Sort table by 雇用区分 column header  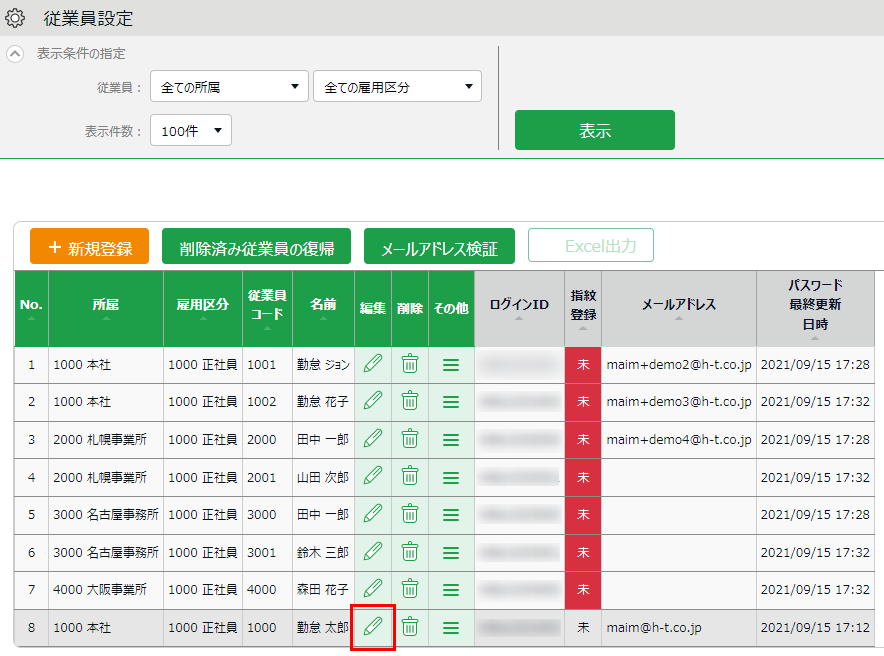pos(203,308)
